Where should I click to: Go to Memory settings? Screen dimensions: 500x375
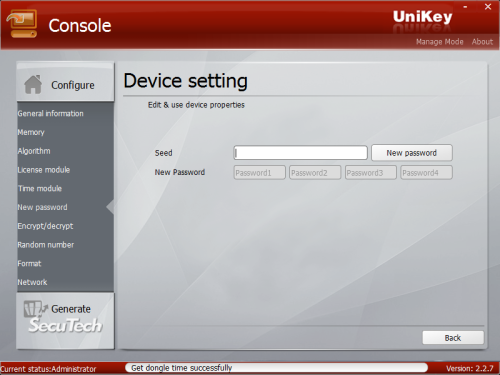click(31, 132)
